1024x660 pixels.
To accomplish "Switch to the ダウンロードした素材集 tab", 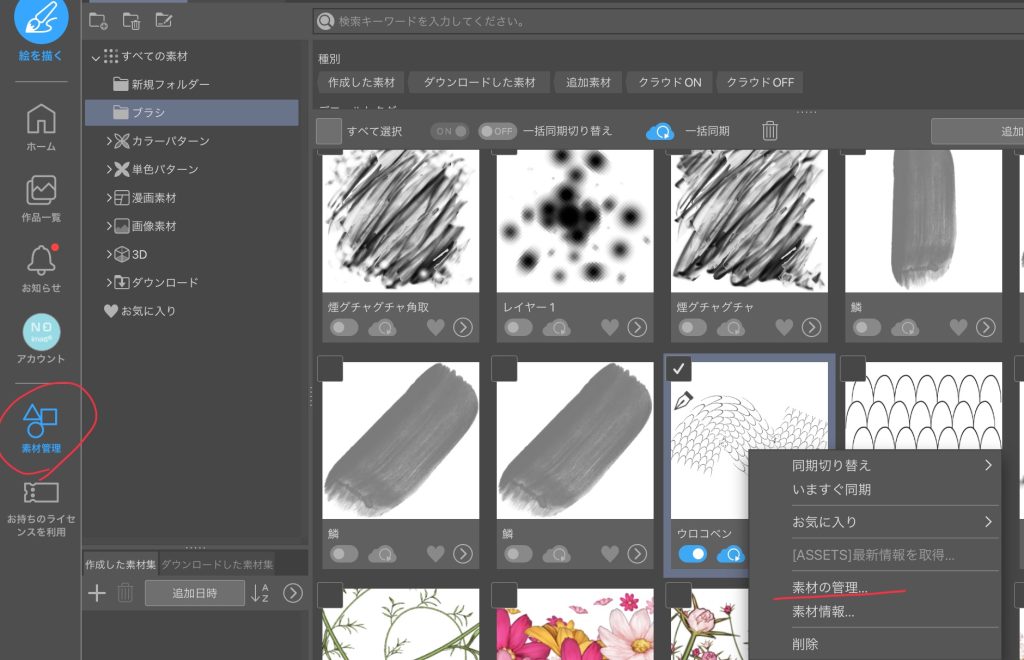I will [217, 564].
